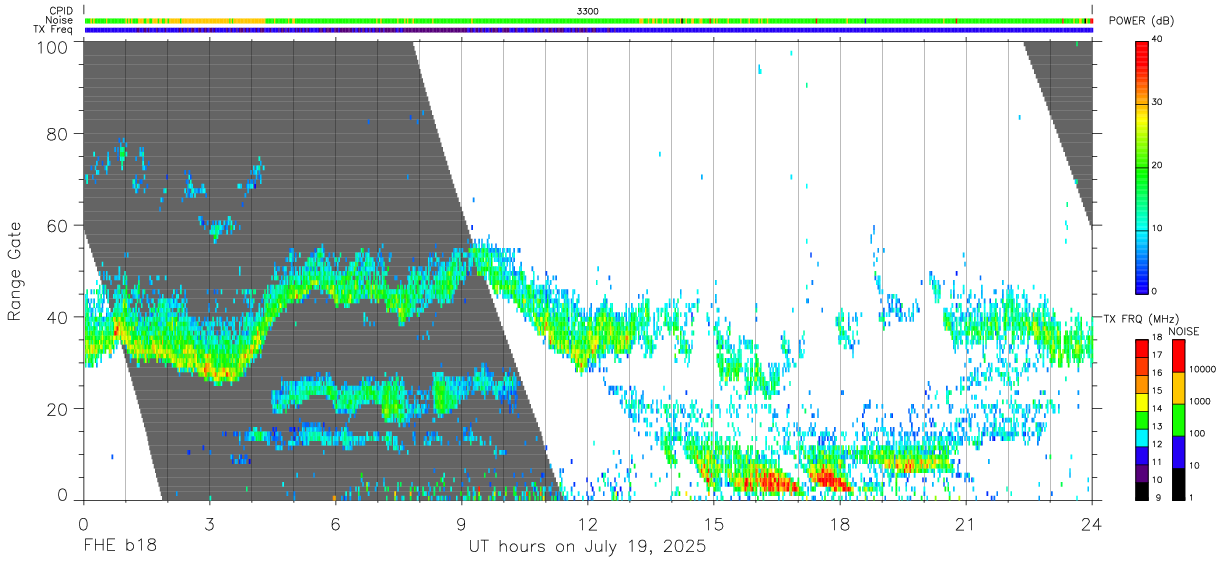
Task: Click the 100 tick on range gate axis
Action: [x=54, y=46]
